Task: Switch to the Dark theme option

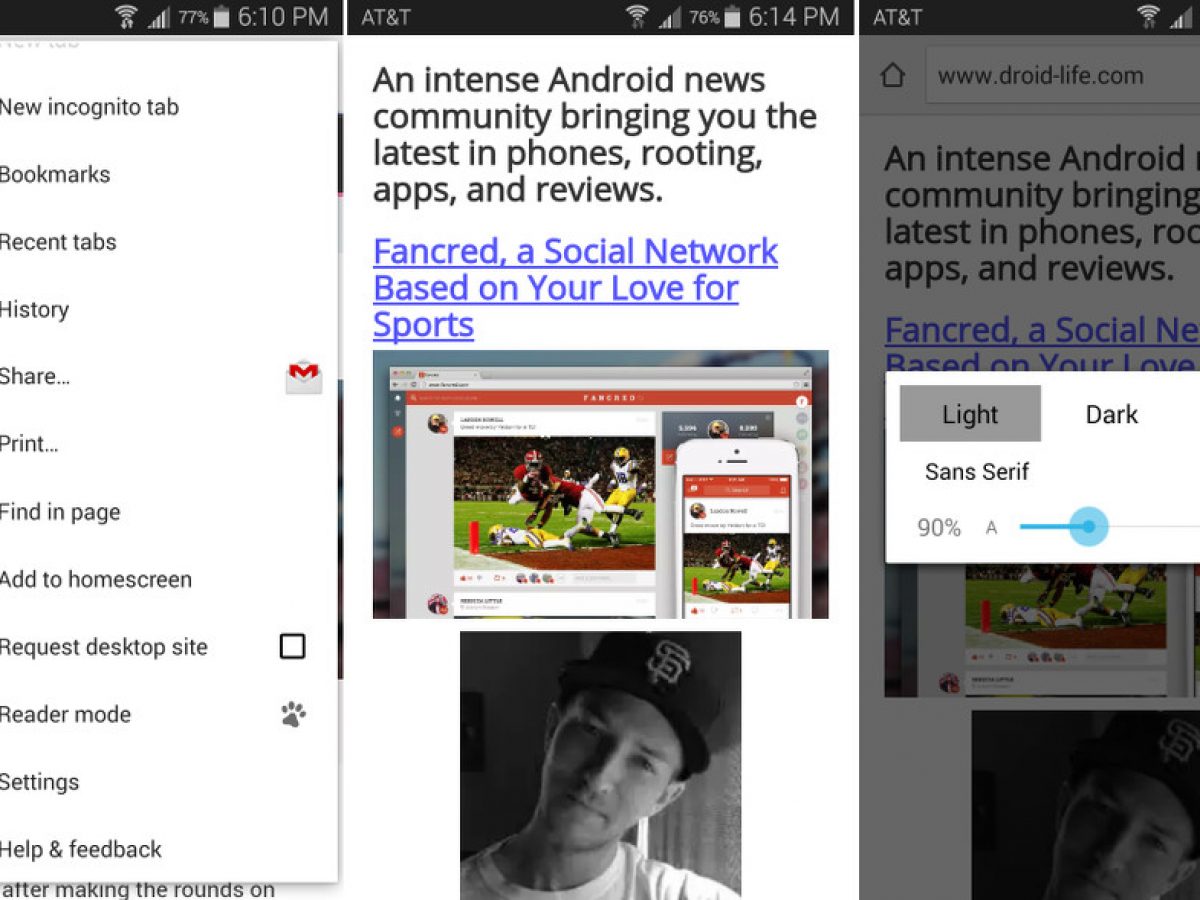Action: point(1112,414)
